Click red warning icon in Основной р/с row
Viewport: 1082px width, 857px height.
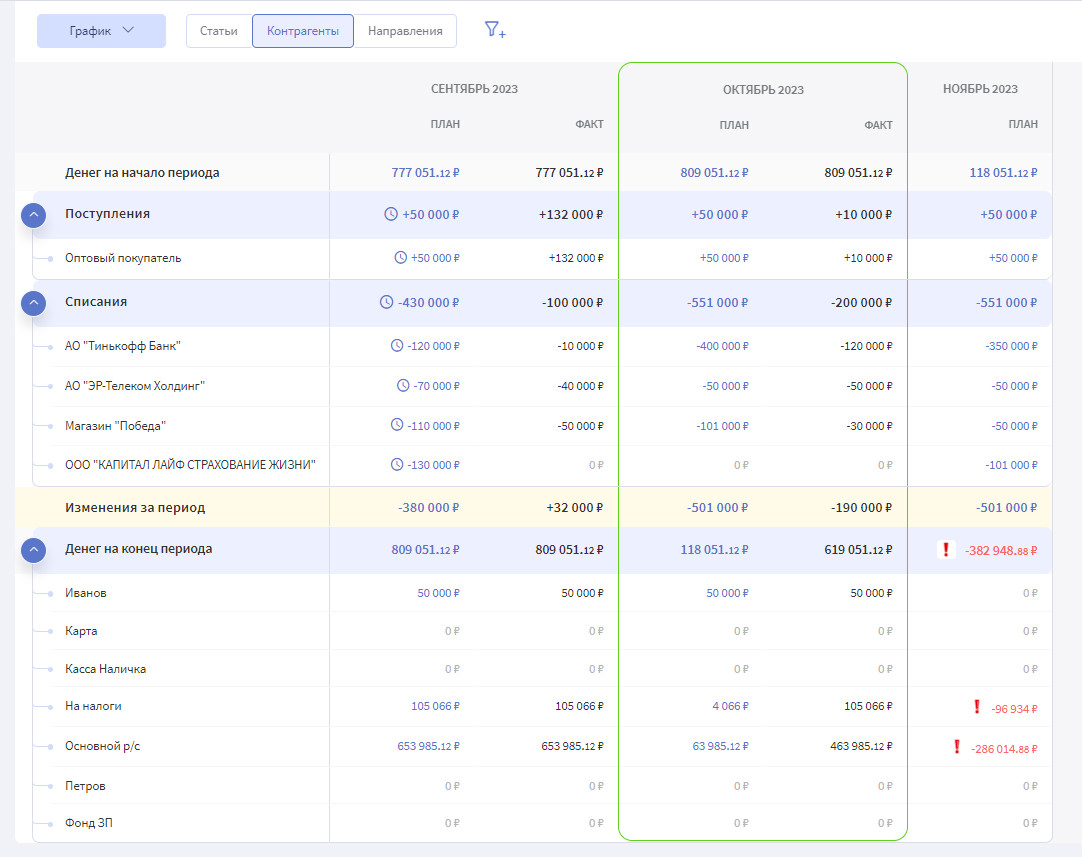957,747
